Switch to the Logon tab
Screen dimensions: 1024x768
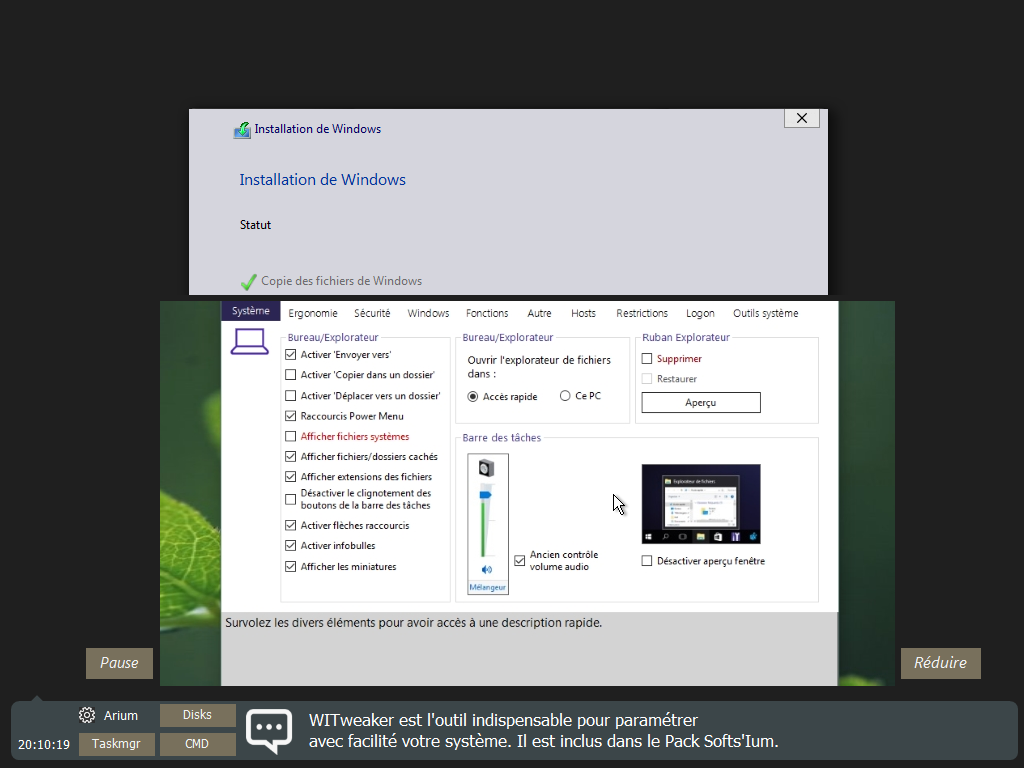point(700,313)
